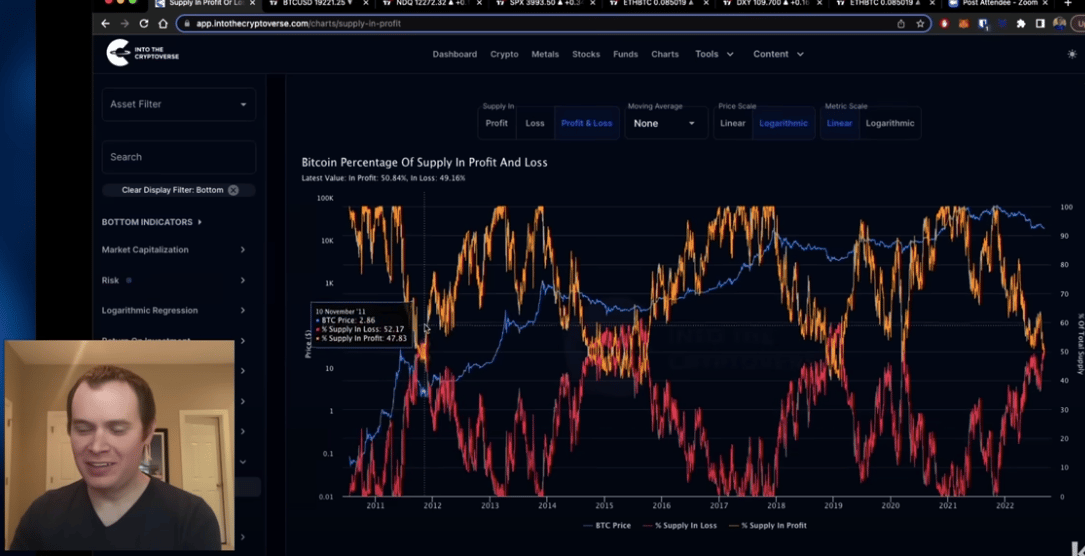This screenshot has width=1085, height=556.
Task: Close the NDQ tab
Action: pyautogui.click(x=480, y=3)
